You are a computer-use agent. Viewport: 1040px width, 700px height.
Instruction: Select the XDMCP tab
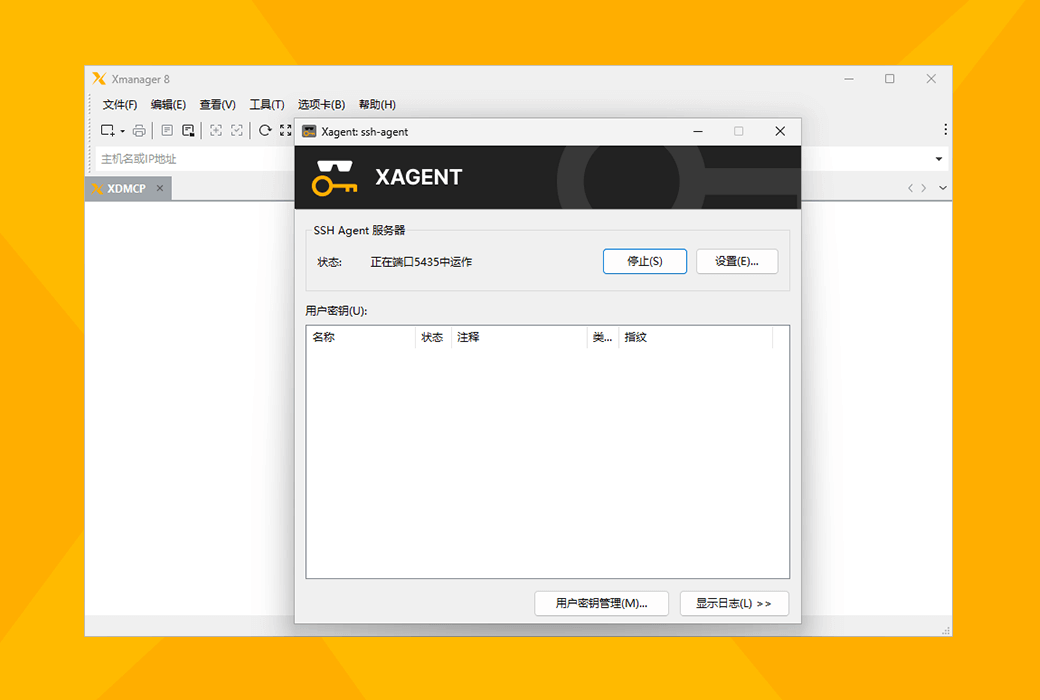point(126,188)
